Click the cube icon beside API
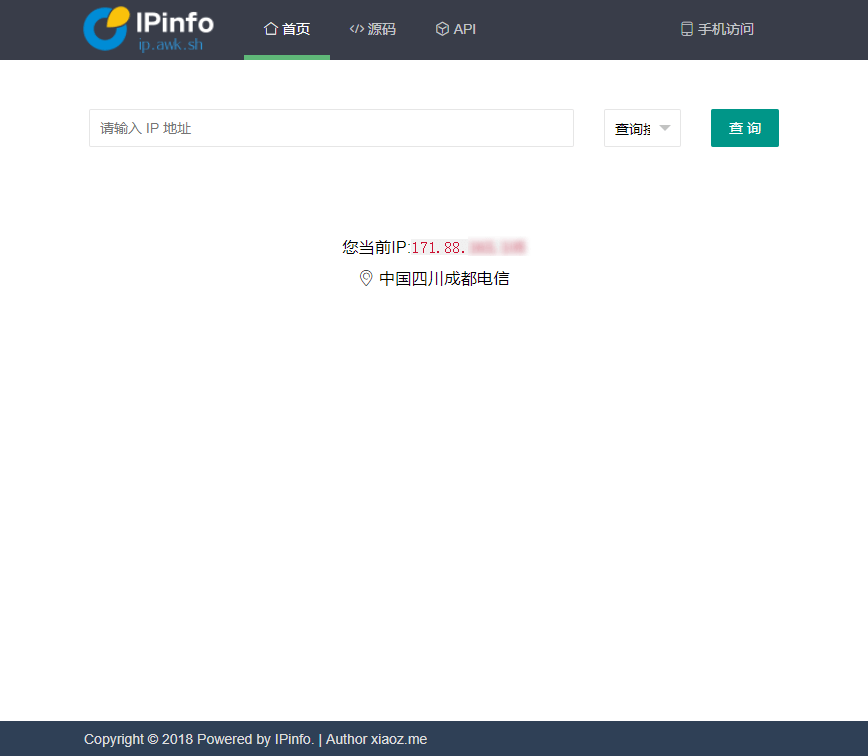The height and width of the screenshot is (756, 868). (x=442, y=29)
